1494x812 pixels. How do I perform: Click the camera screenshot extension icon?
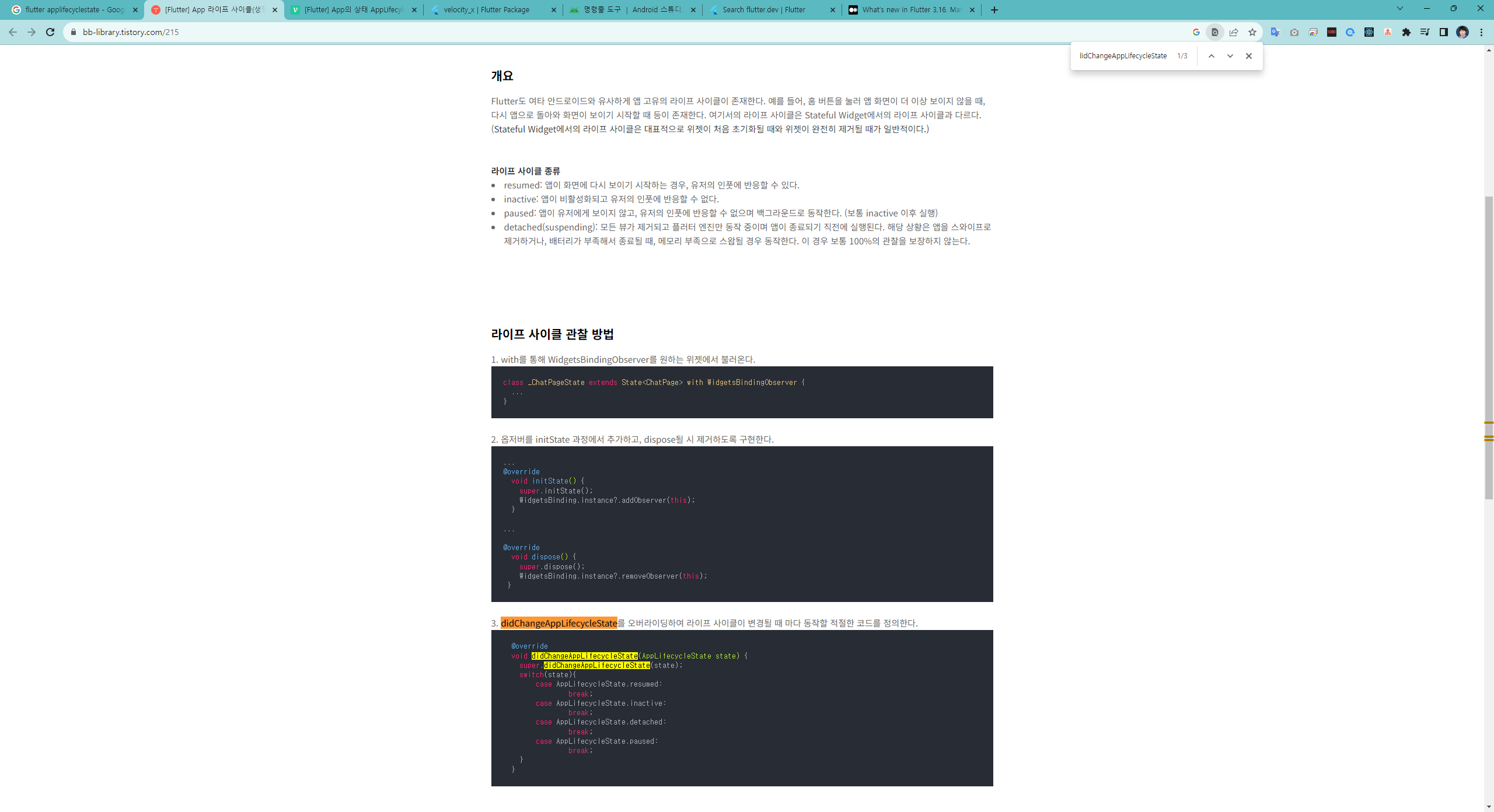tap(1294, 32)
